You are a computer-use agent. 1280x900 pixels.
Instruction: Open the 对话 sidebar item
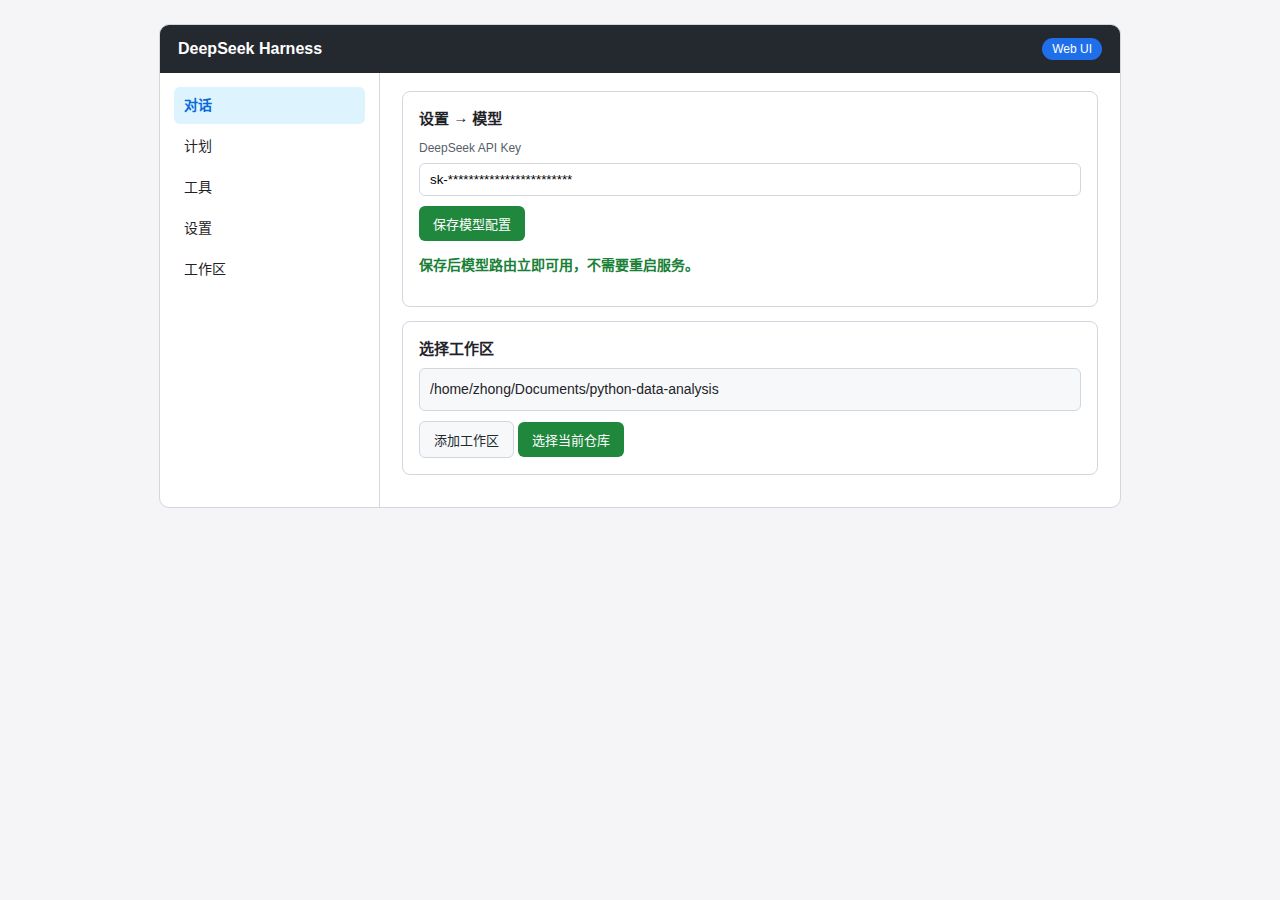pyautogui.click(x=269, y=105)
